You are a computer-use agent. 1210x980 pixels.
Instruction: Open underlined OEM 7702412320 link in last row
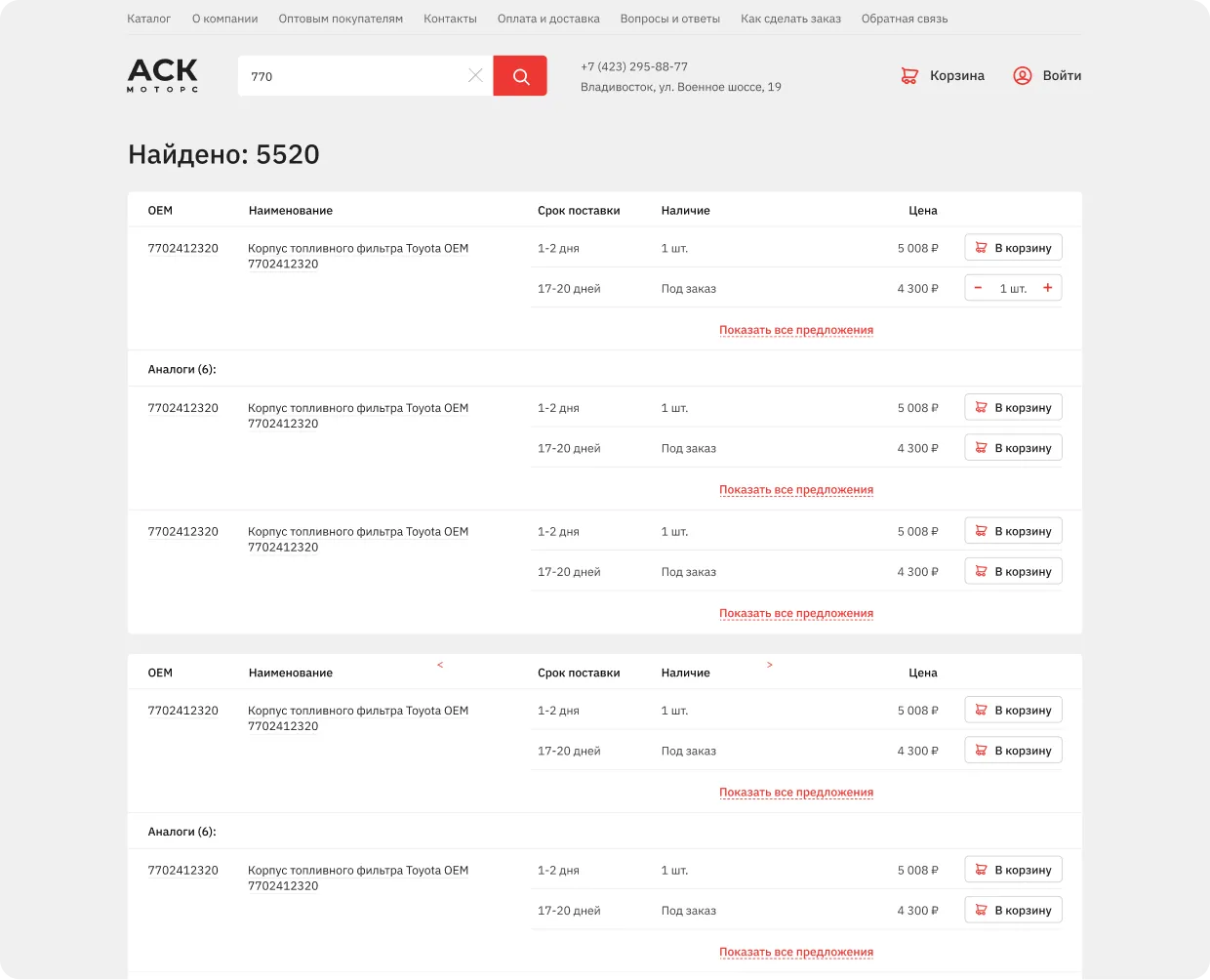[183, 871]
